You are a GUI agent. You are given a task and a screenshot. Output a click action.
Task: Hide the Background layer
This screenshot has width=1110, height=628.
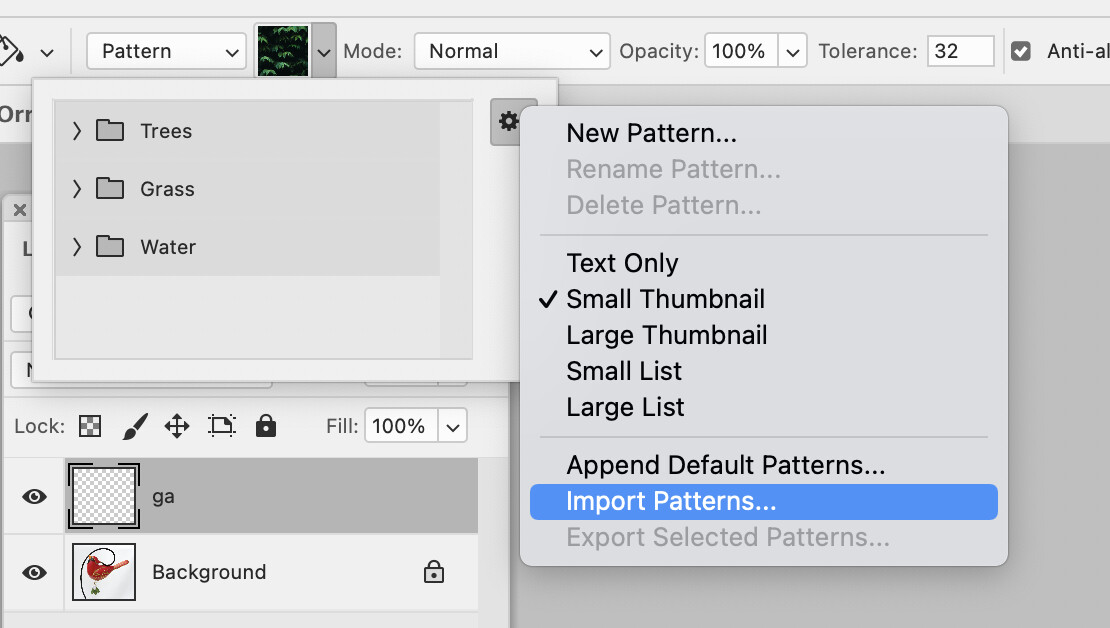(x=34, y=572)
